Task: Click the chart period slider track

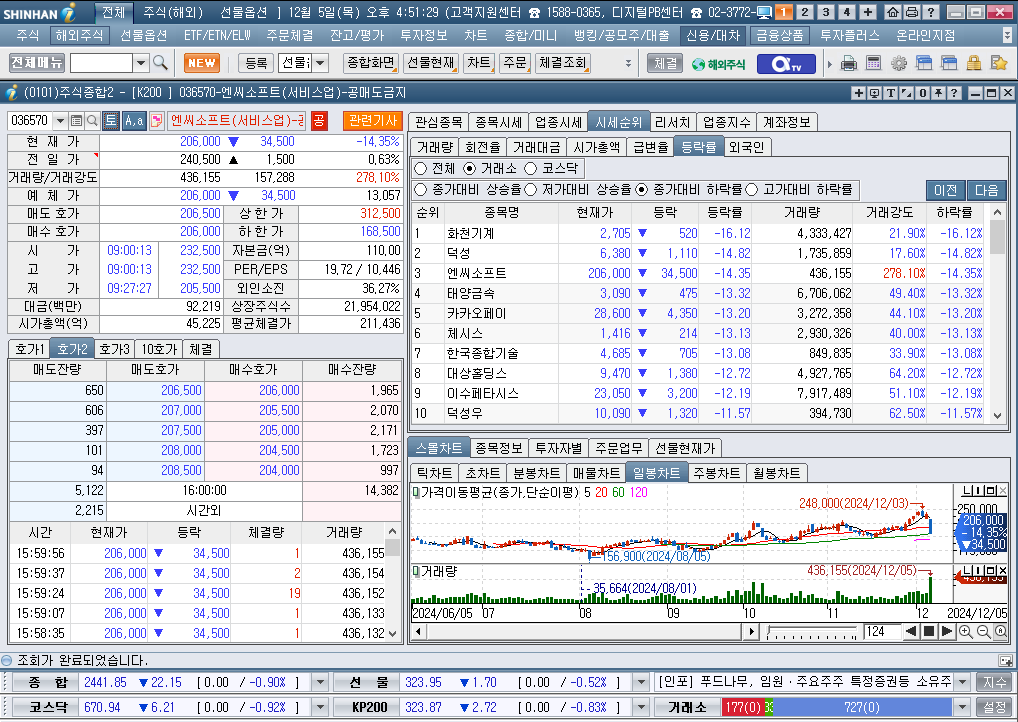Action: pyautogui.click(x=812, y=631)
